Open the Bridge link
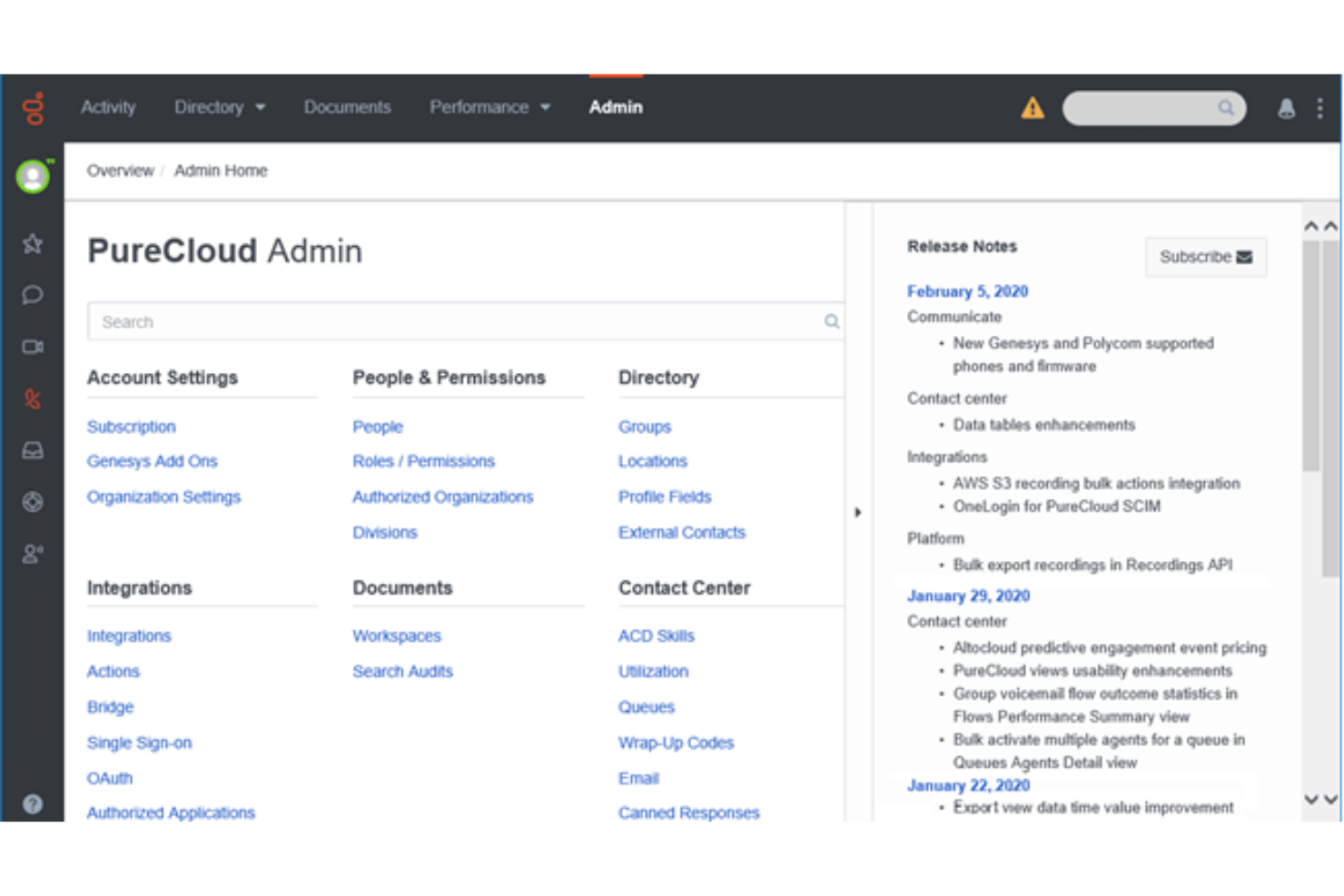Viewport: 1344px width, 896px height. click(x=111, y=706)
